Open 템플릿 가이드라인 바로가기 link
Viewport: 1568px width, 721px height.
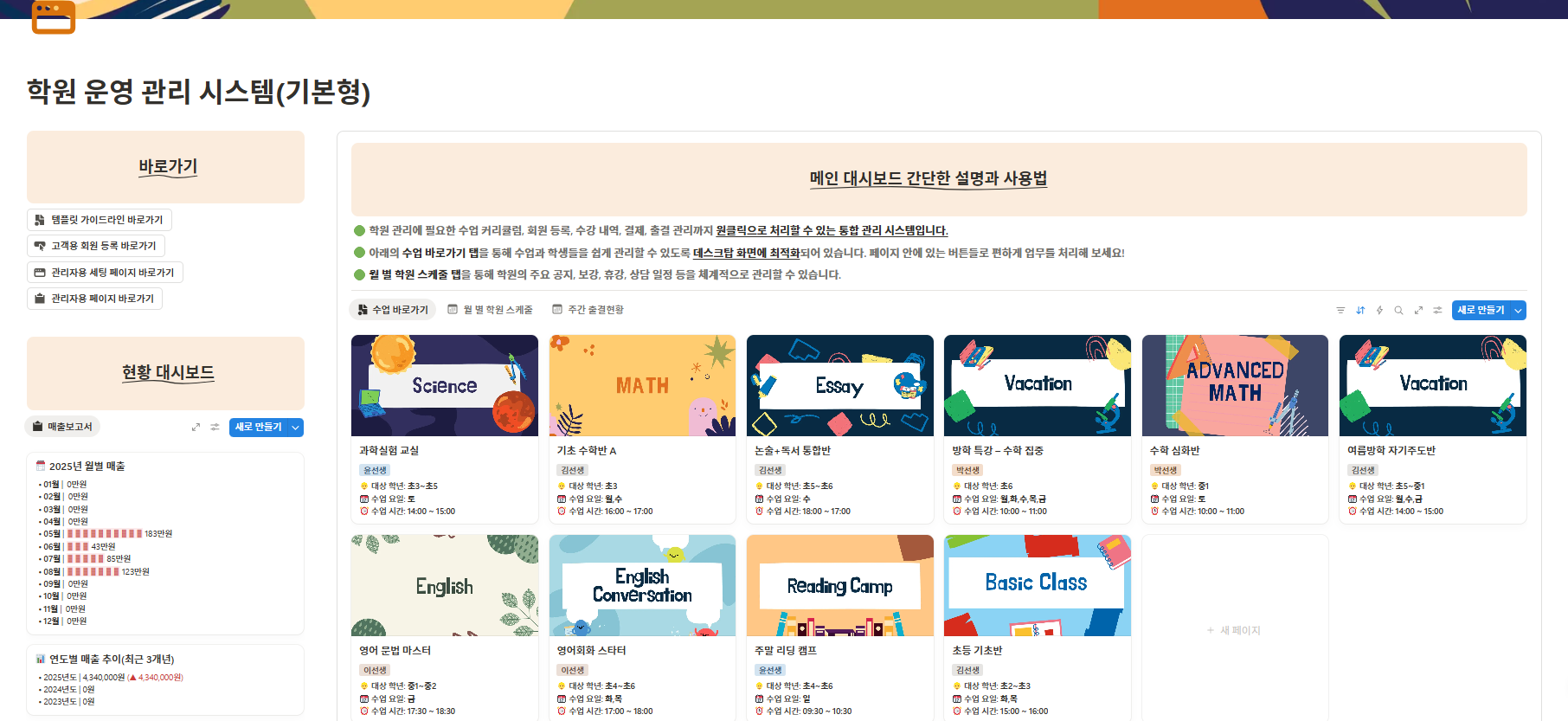(100, 220)
